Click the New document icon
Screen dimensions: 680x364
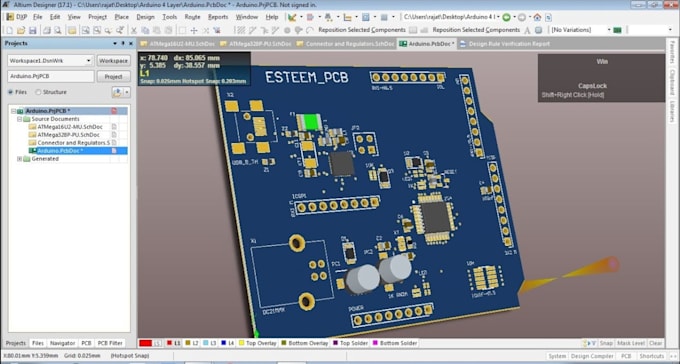click(x=10, y=30)
